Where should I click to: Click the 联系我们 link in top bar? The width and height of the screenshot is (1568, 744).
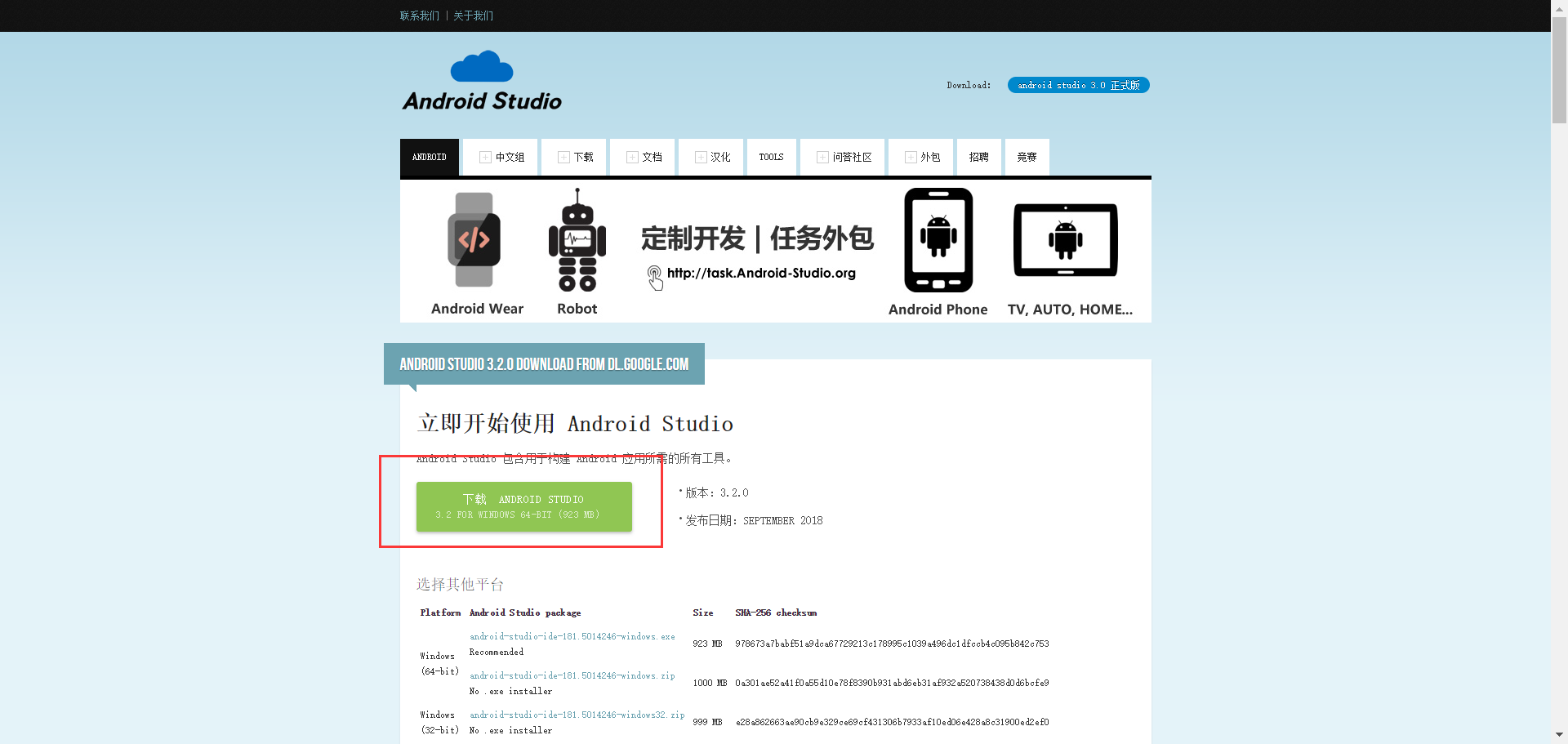point(420,16)
